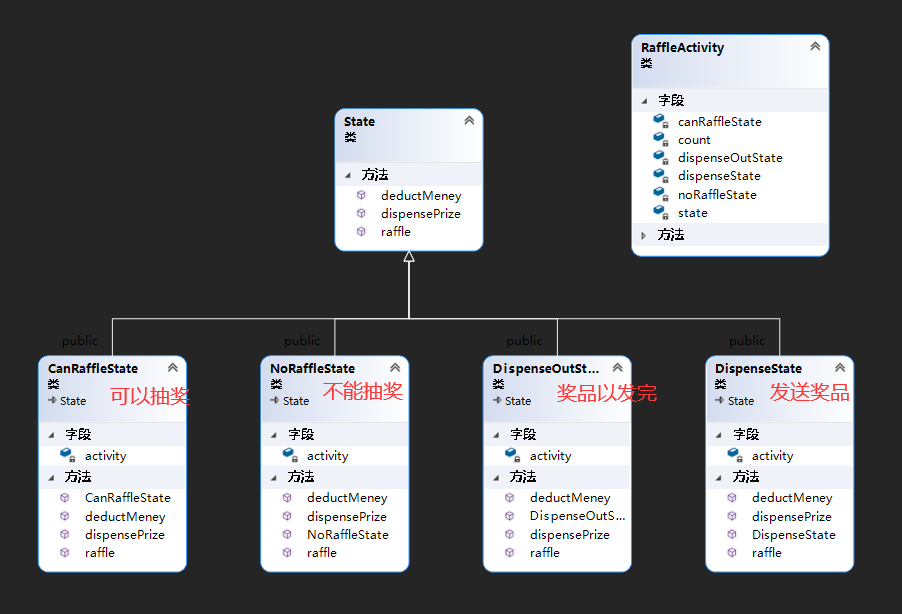902x614 pixels.
Task: Click the NoRaffleState constructor method icon
Action: [x=287, y=534]
